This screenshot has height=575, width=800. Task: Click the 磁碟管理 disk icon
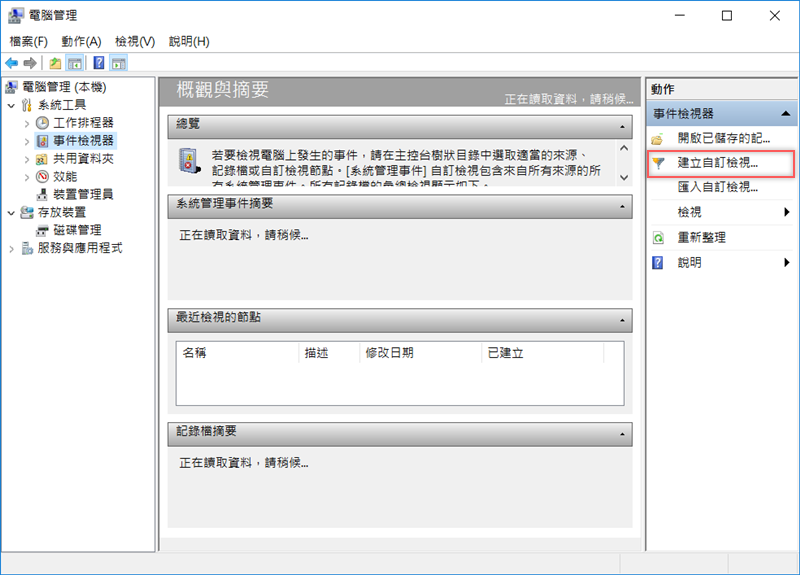point(42,231)
